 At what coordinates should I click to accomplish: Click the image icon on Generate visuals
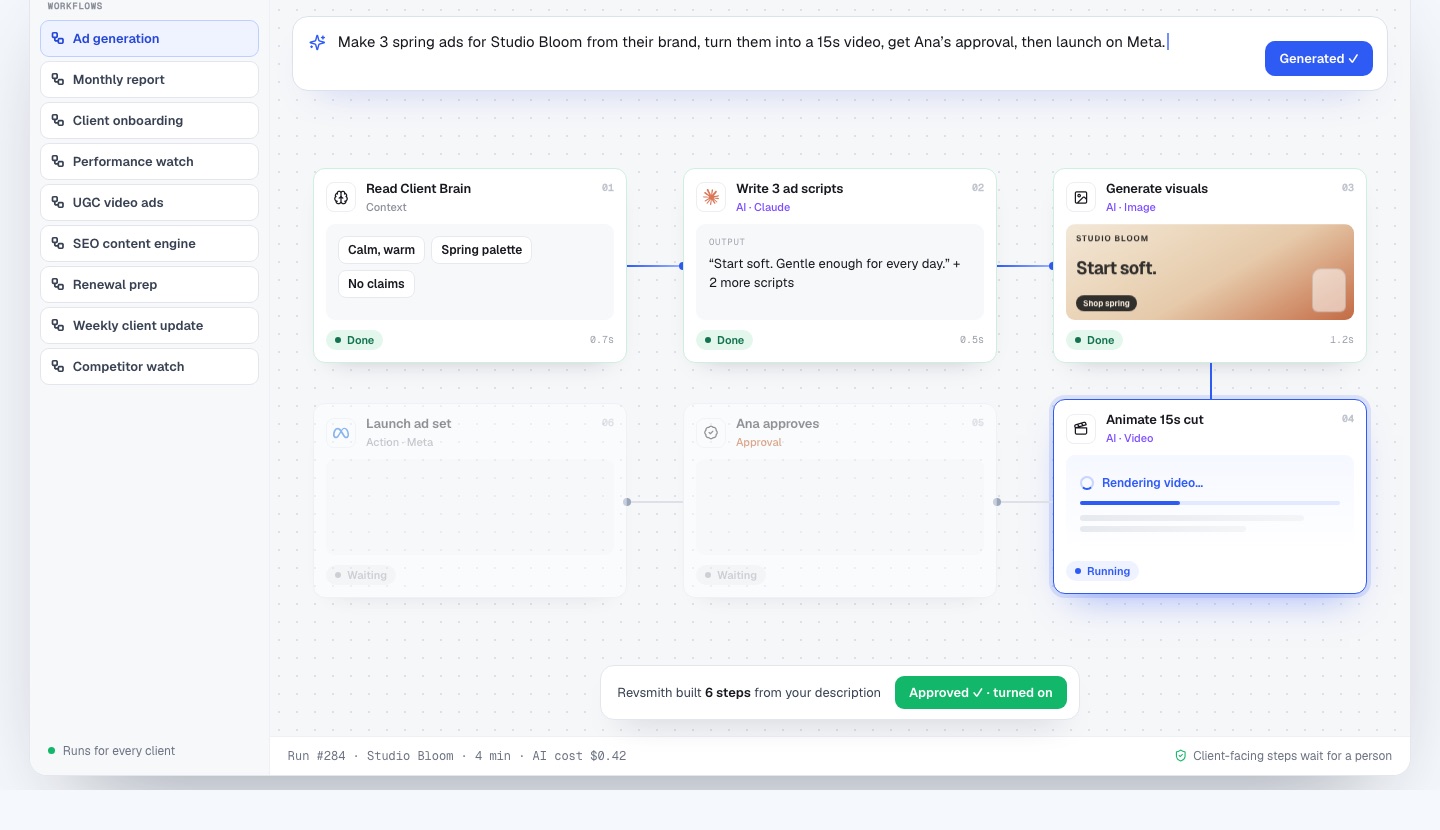tap(1081, 197)
